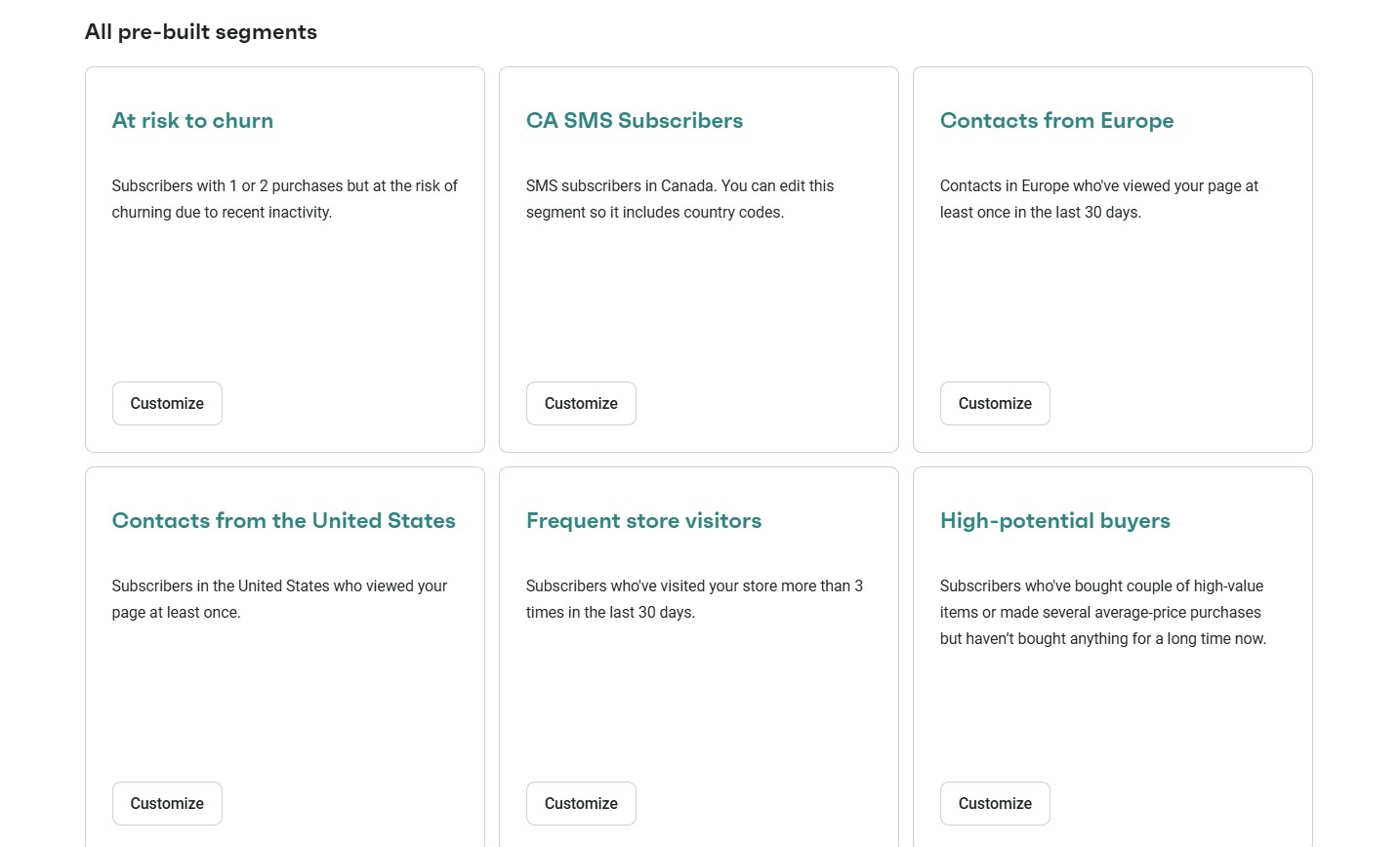Customize the "High-potential buyers" segment

tap(995, 803)
